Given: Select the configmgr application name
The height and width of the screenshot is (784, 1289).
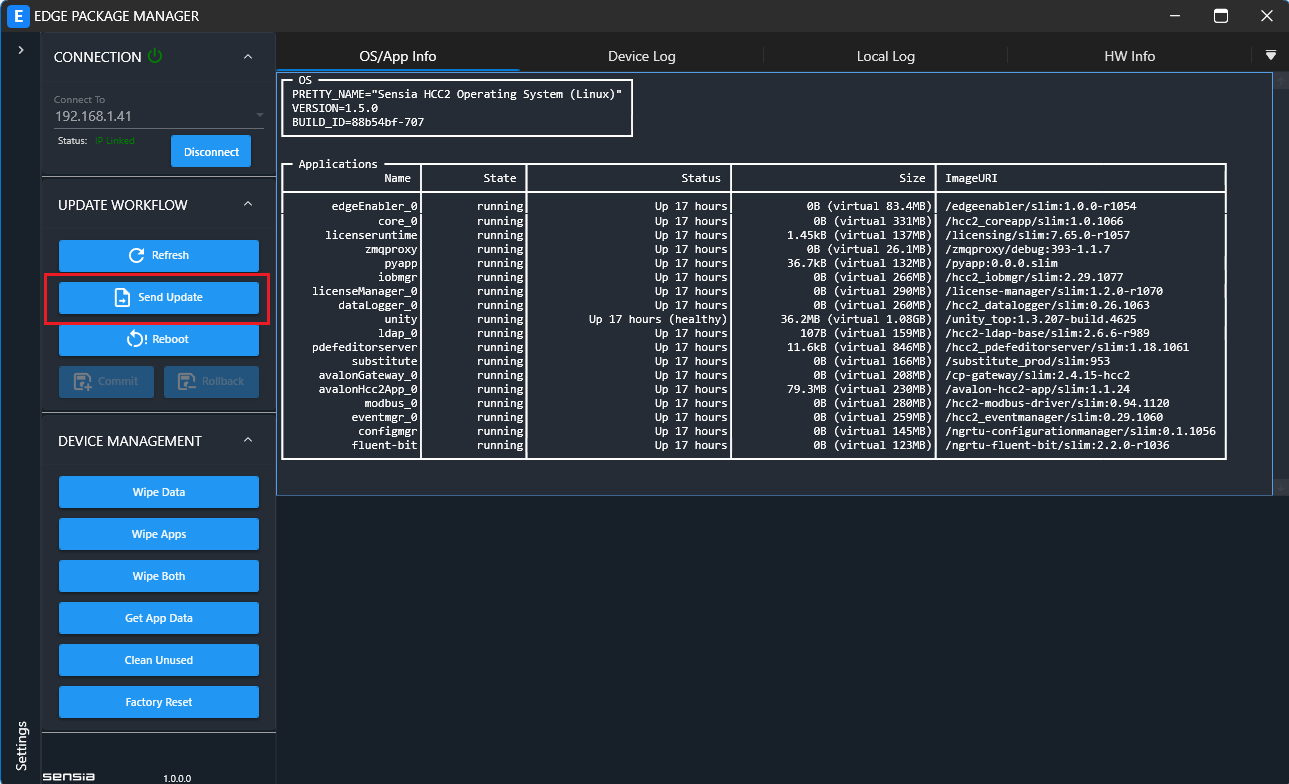Looking at the screenshot, I should tap(387, 430).
